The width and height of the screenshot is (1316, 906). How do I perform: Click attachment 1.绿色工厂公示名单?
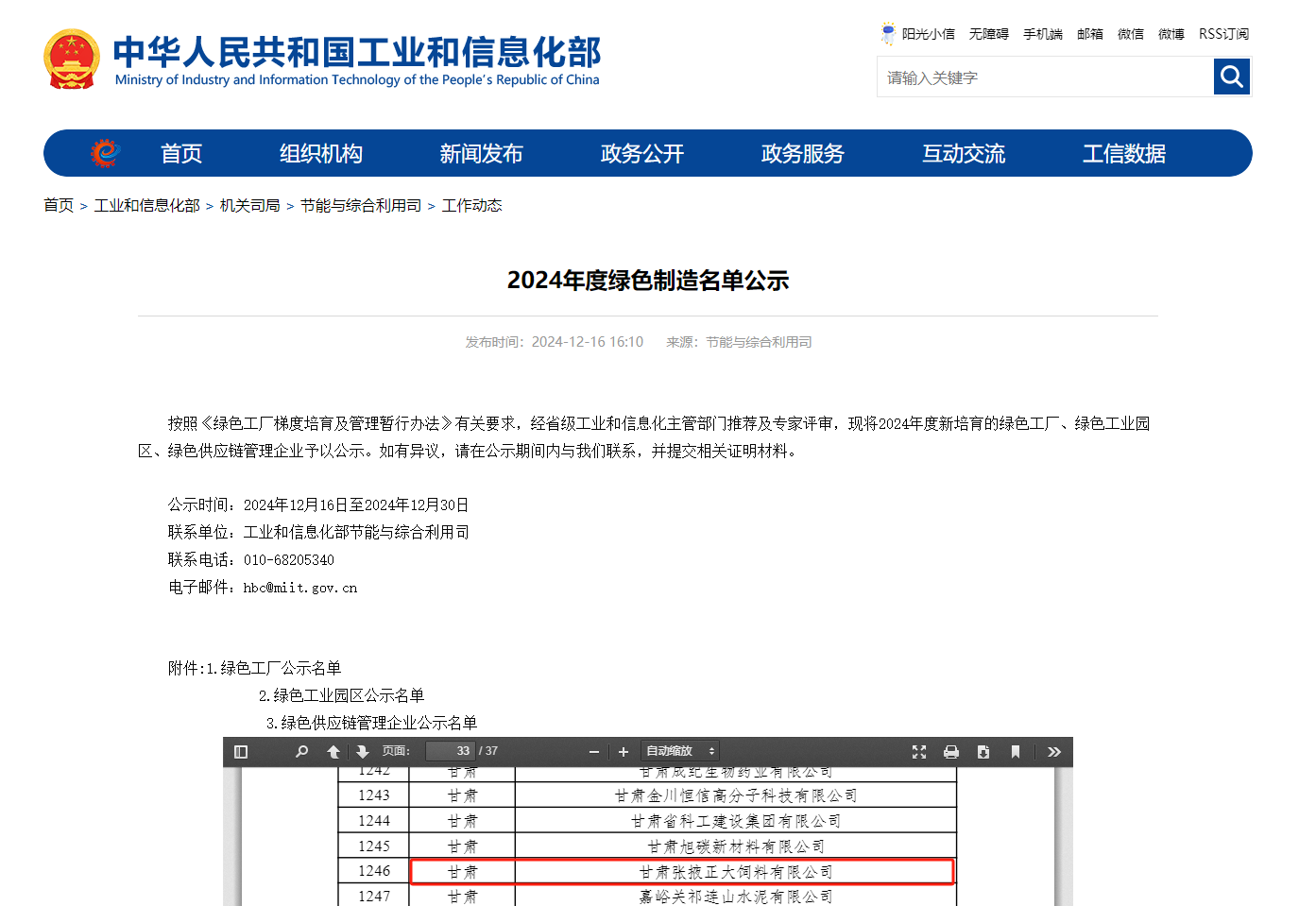click(274, 668)
